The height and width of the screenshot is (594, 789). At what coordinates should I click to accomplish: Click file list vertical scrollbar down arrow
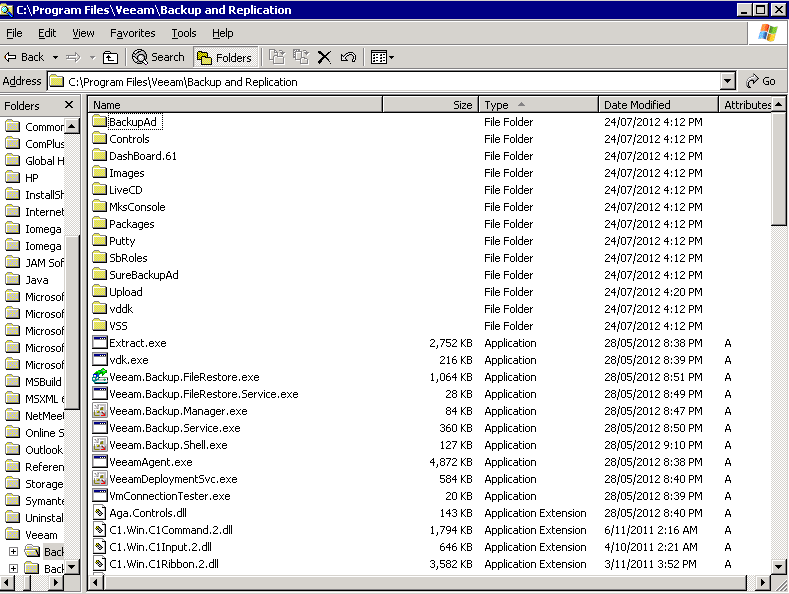[779, 566]
